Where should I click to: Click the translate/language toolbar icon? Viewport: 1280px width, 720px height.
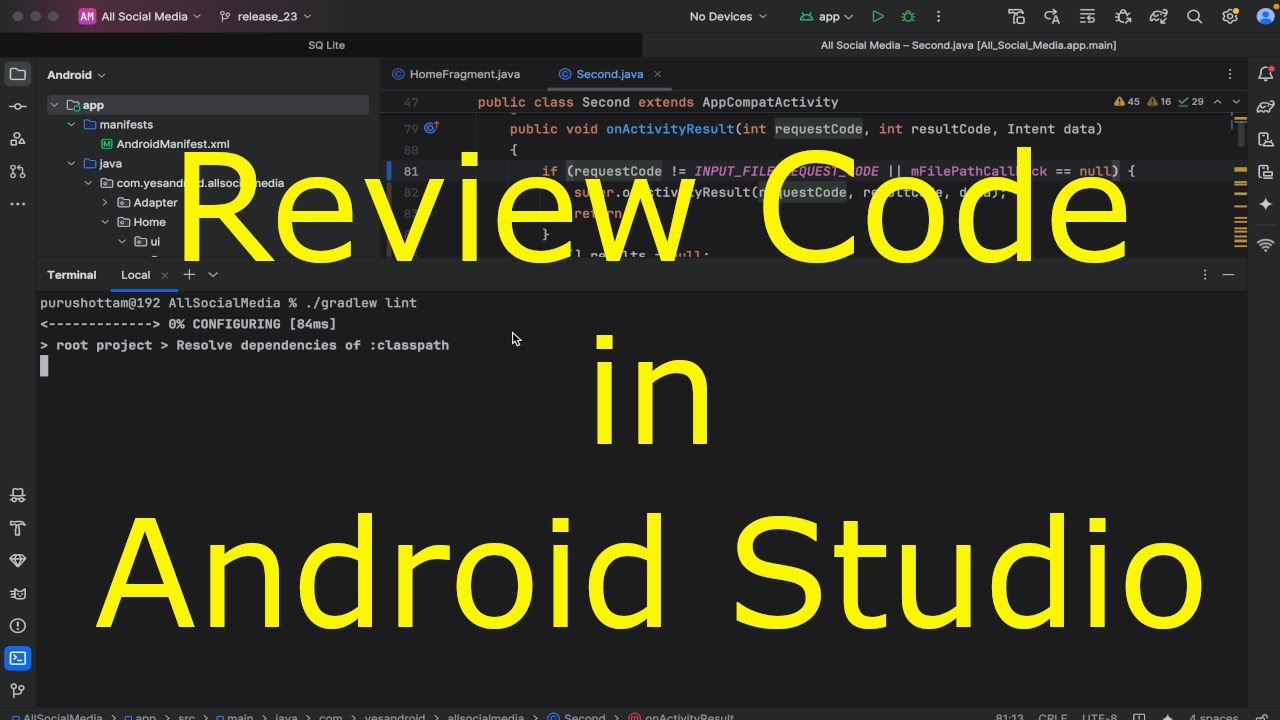(x=1052, y=16)
